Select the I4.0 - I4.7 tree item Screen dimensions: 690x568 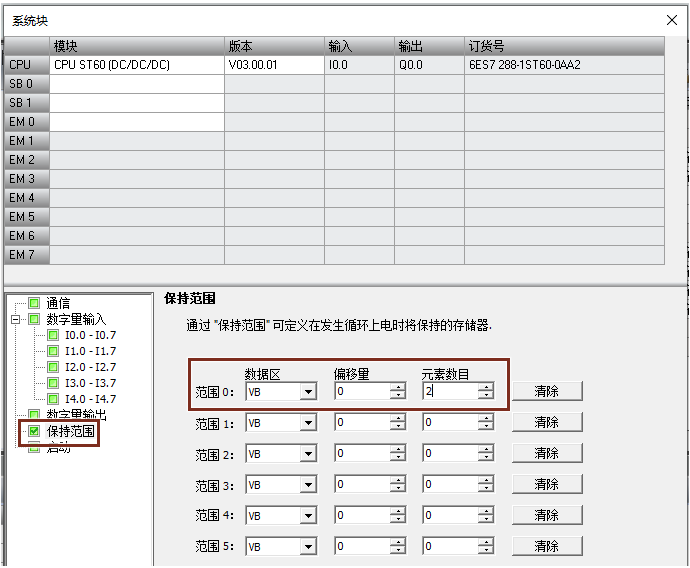point(91,399)
